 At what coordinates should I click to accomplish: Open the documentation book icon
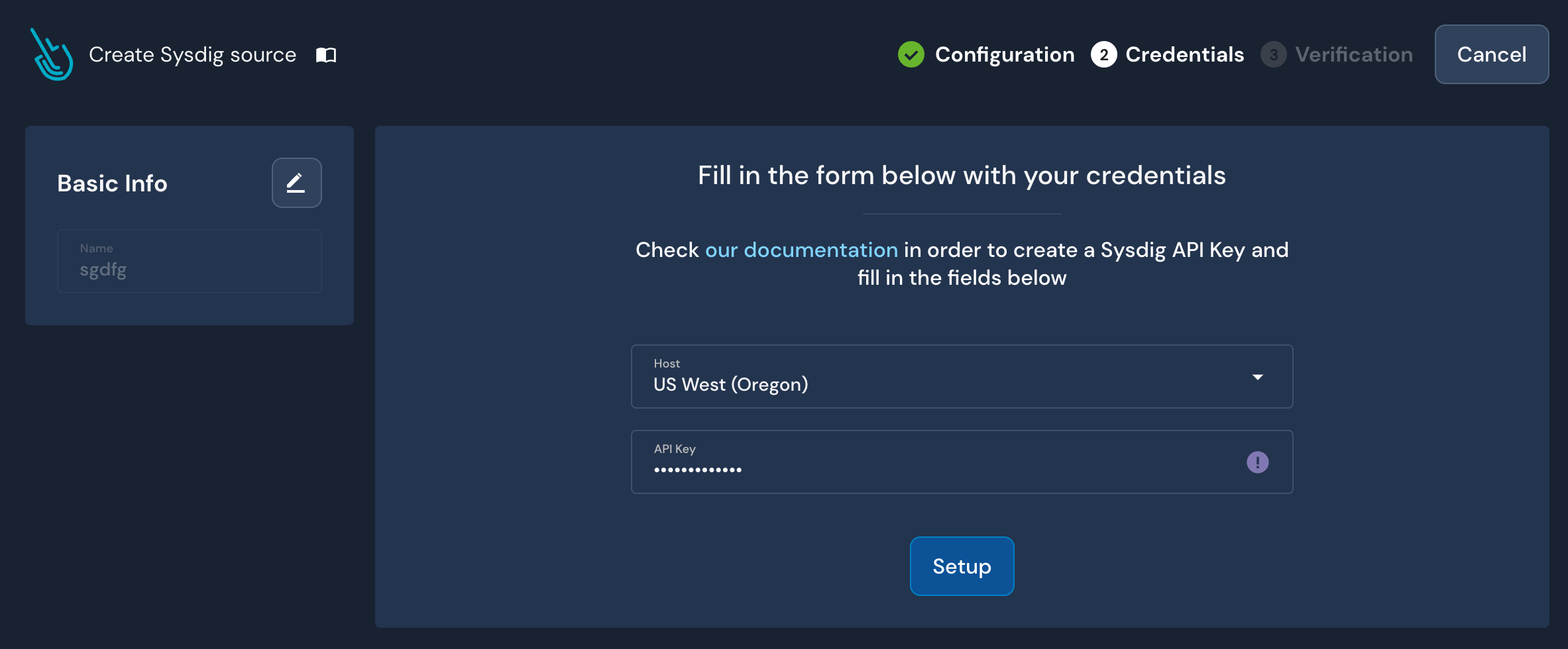coord(325,55)
